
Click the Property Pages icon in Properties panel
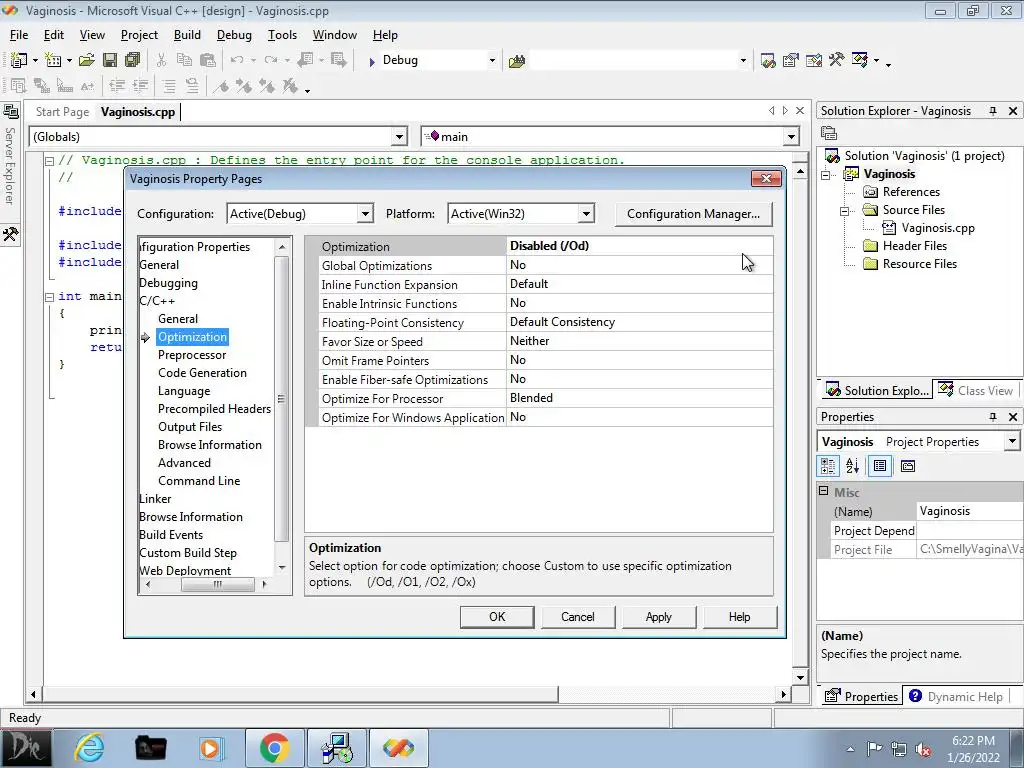(x=908, y=466)
